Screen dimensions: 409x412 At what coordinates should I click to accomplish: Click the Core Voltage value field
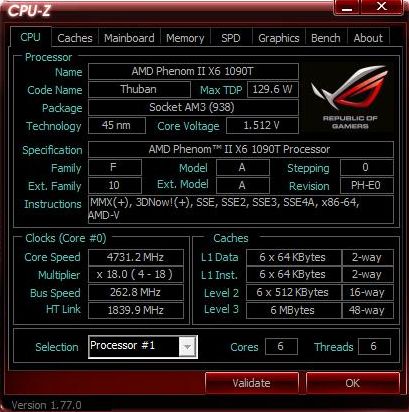click(x=262, y=126)
